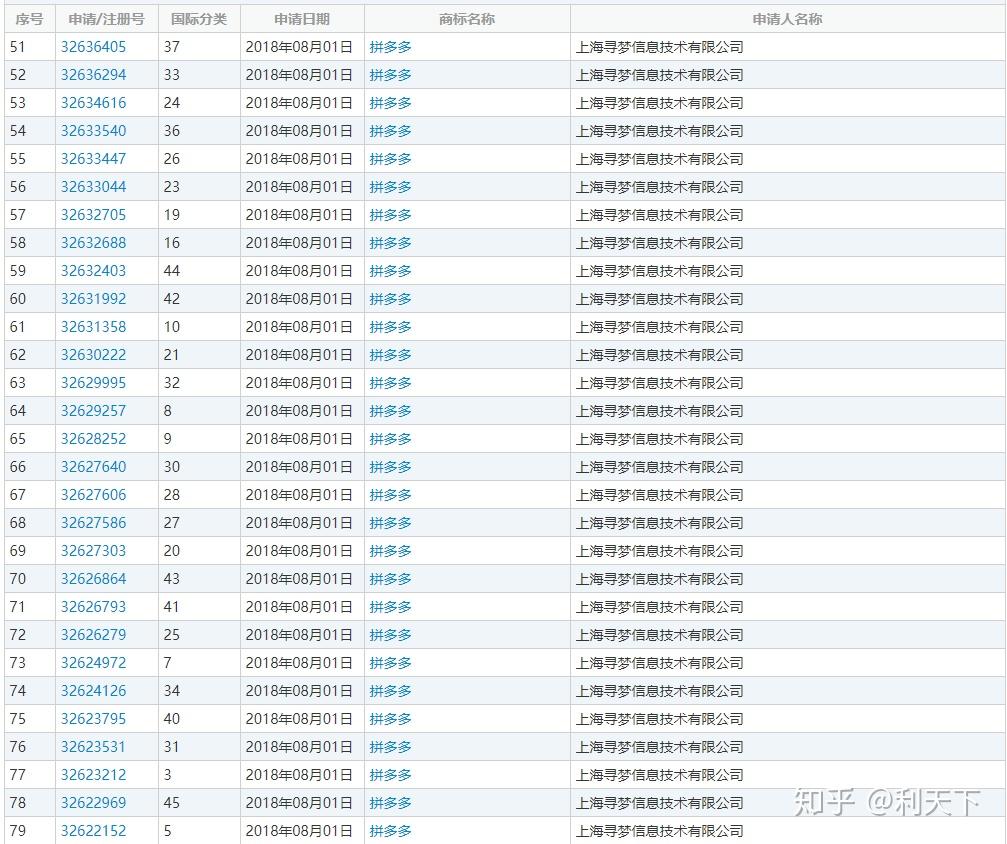Open 拼多多 trademark name in row 65
The image size is (1007, 844).
(x=389, y=438)
